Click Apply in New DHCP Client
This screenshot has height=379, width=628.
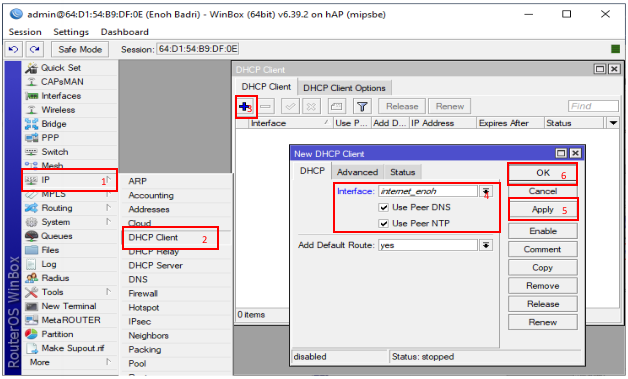(x=543, y=210)
